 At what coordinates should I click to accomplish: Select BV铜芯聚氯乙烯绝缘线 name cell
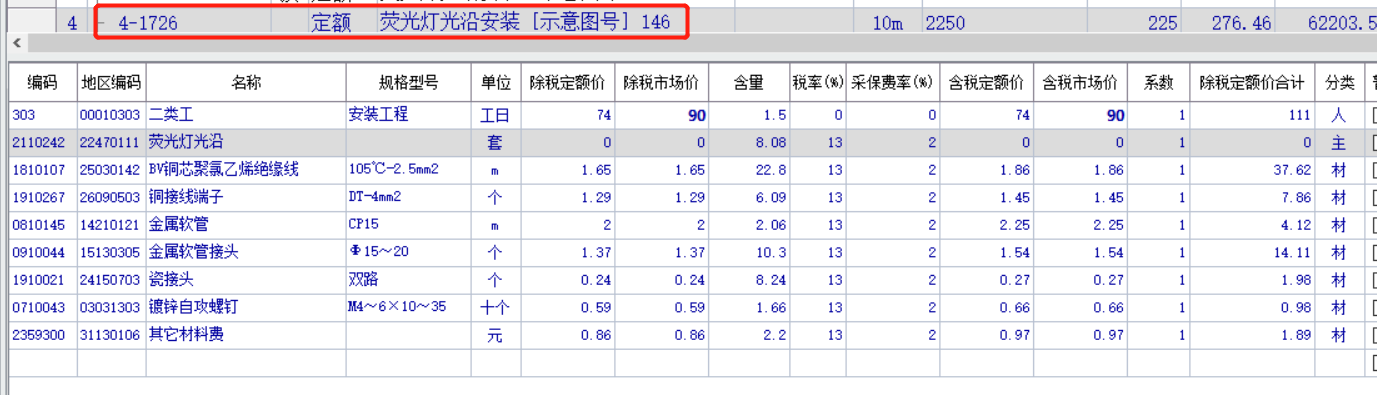245,170
